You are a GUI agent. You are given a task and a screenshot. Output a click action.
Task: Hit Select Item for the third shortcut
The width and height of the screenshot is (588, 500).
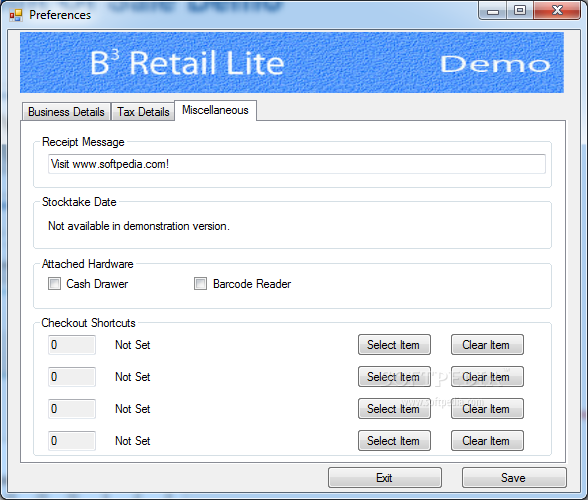coord(394,408)
